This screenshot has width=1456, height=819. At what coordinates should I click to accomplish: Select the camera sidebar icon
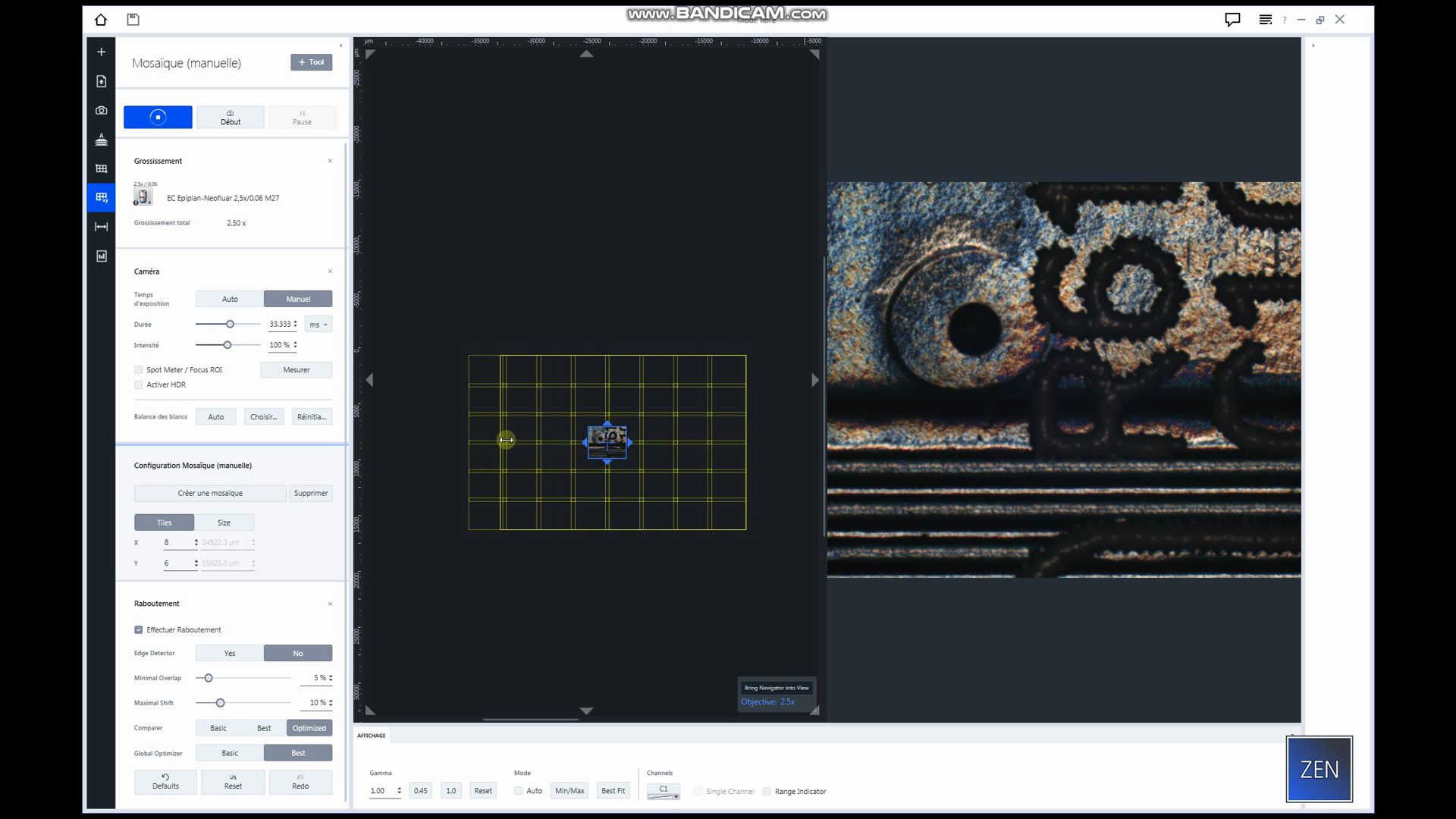(101, 110)
